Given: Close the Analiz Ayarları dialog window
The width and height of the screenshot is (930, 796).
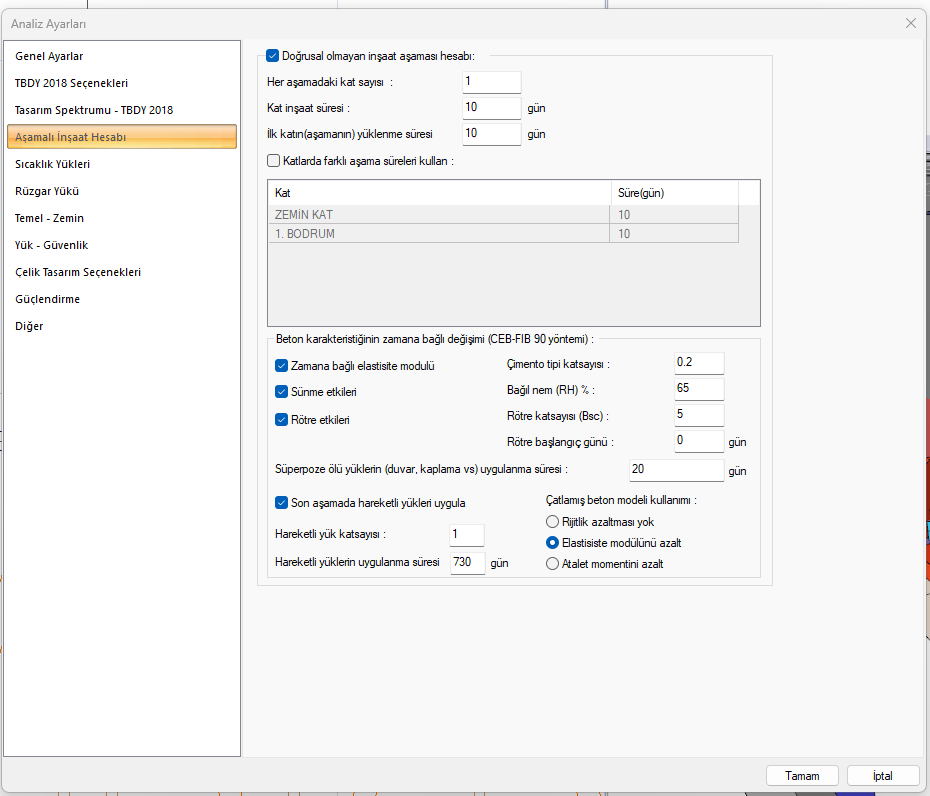Looking at the screenshot, I should coord(910,23).
